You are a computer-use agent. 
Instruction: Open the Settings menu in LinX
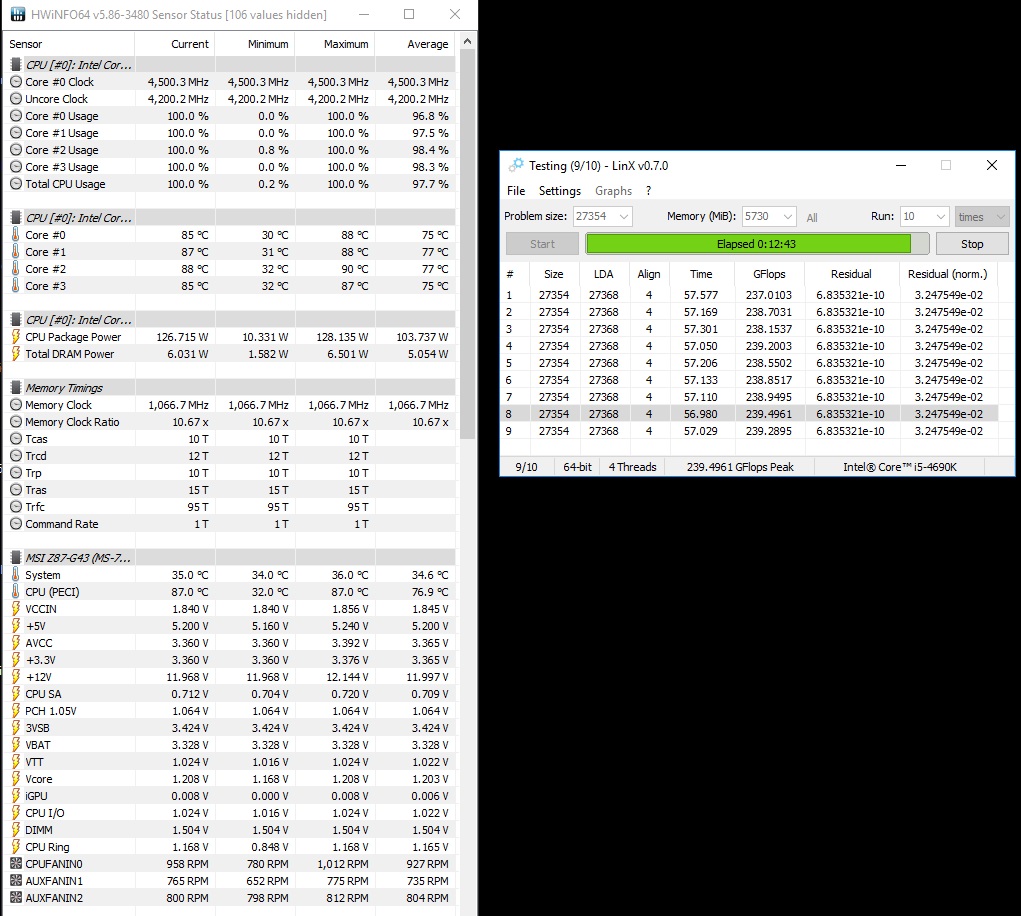point(559,191)
